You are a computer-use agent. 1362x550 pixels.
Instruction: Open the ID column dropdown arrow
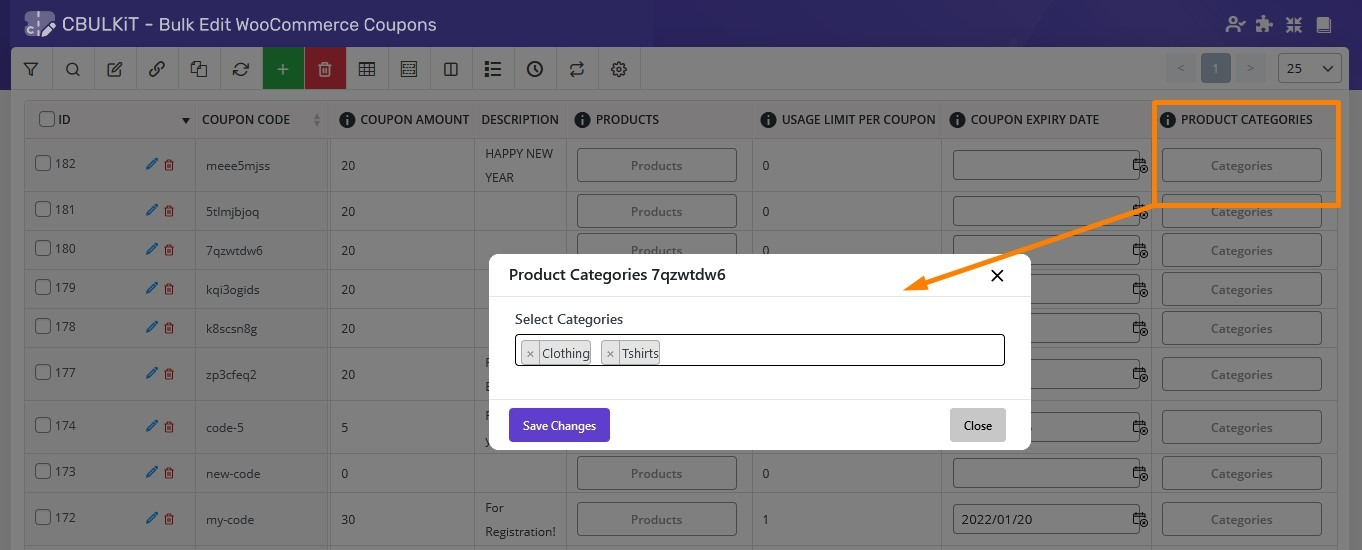tap(185, 121)
